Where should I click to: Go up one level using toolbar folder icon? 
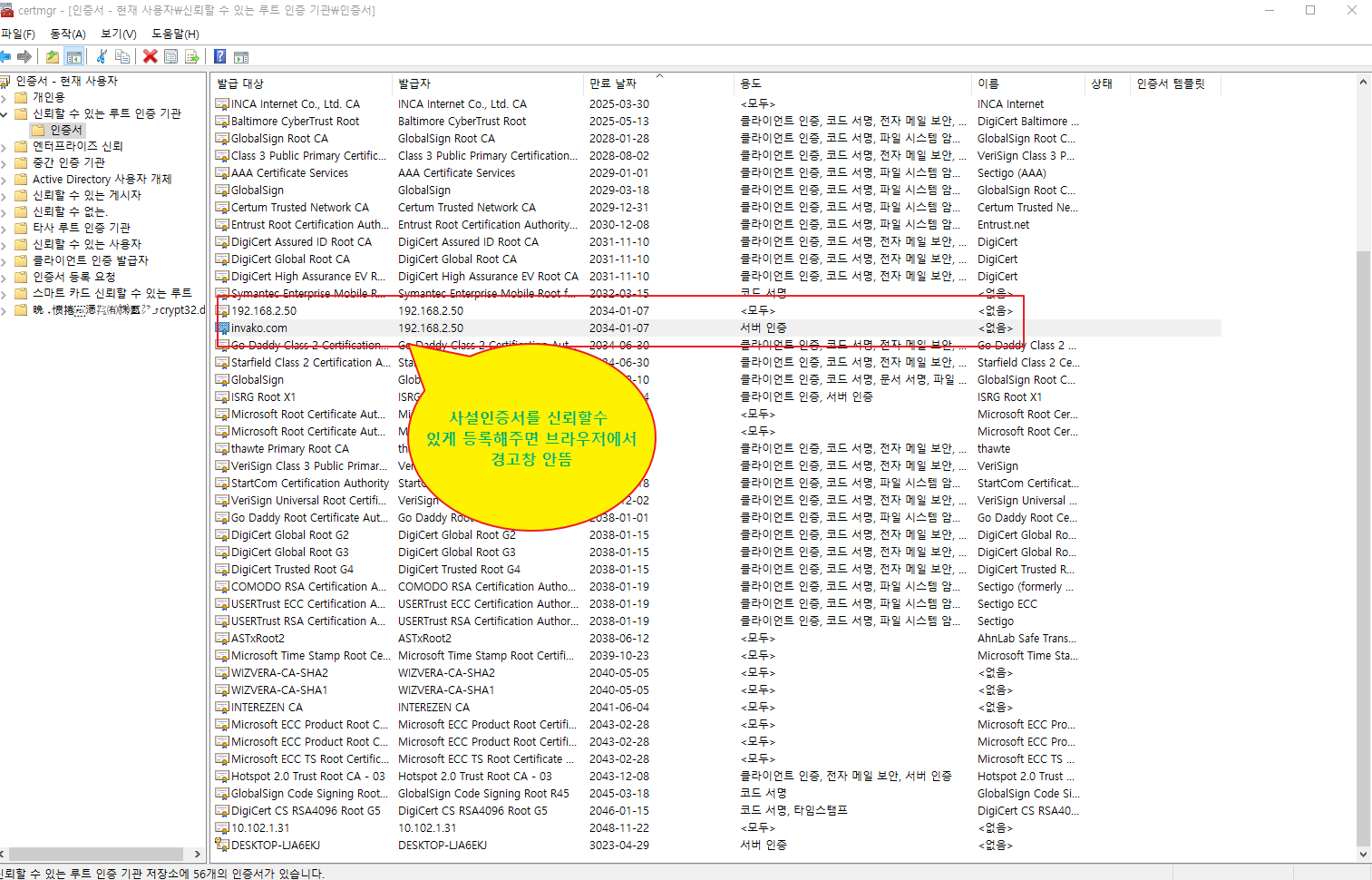pyautogui.click(x=53, y=56)
